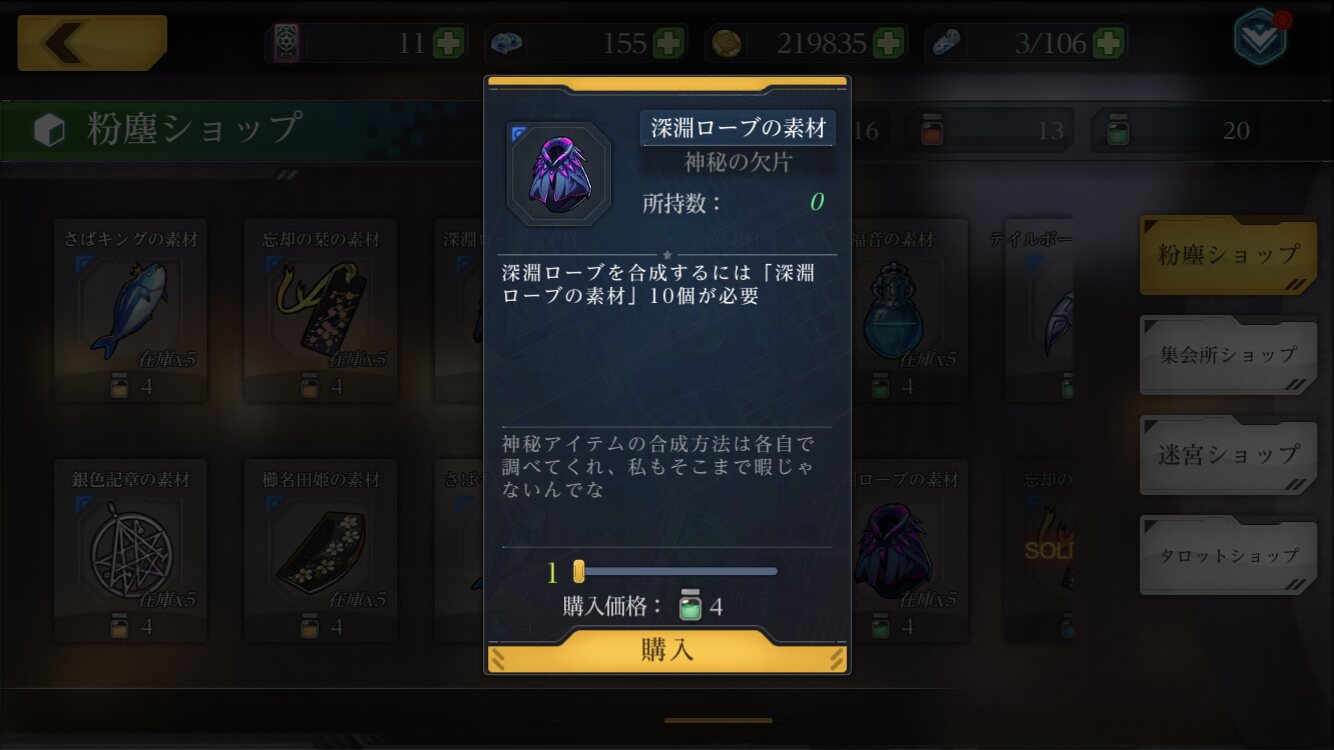Tap the green dust jar counter showing 20
1334x750 pixels.
tap(1175, 131)
